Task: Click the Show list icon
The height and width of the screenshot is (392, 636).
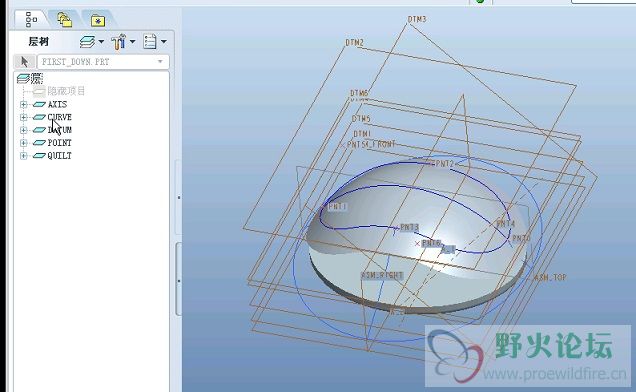Action: click(150, 41)
